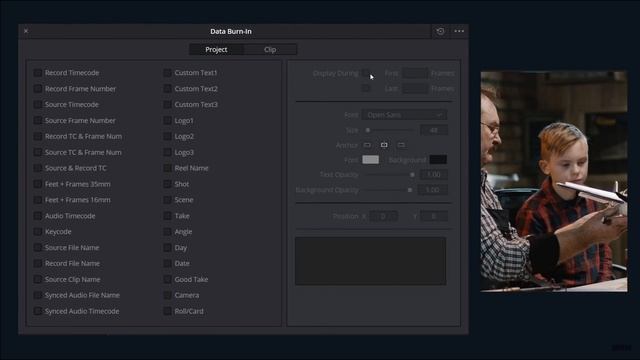The height and width of the screenshot is (360, 640).
Task: Enable the Logo3 checkbox
Action: coord(167,152)
